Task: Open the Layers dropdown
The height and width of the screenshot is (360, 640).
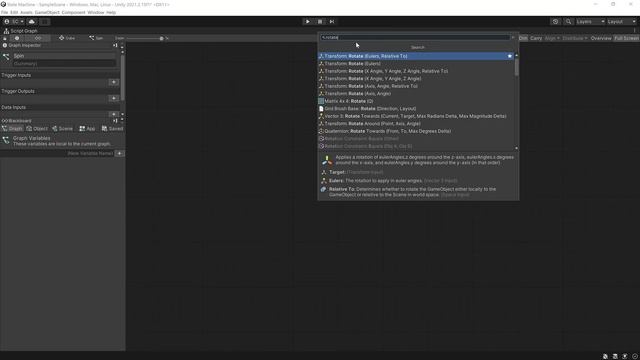Action: point(590,22)
